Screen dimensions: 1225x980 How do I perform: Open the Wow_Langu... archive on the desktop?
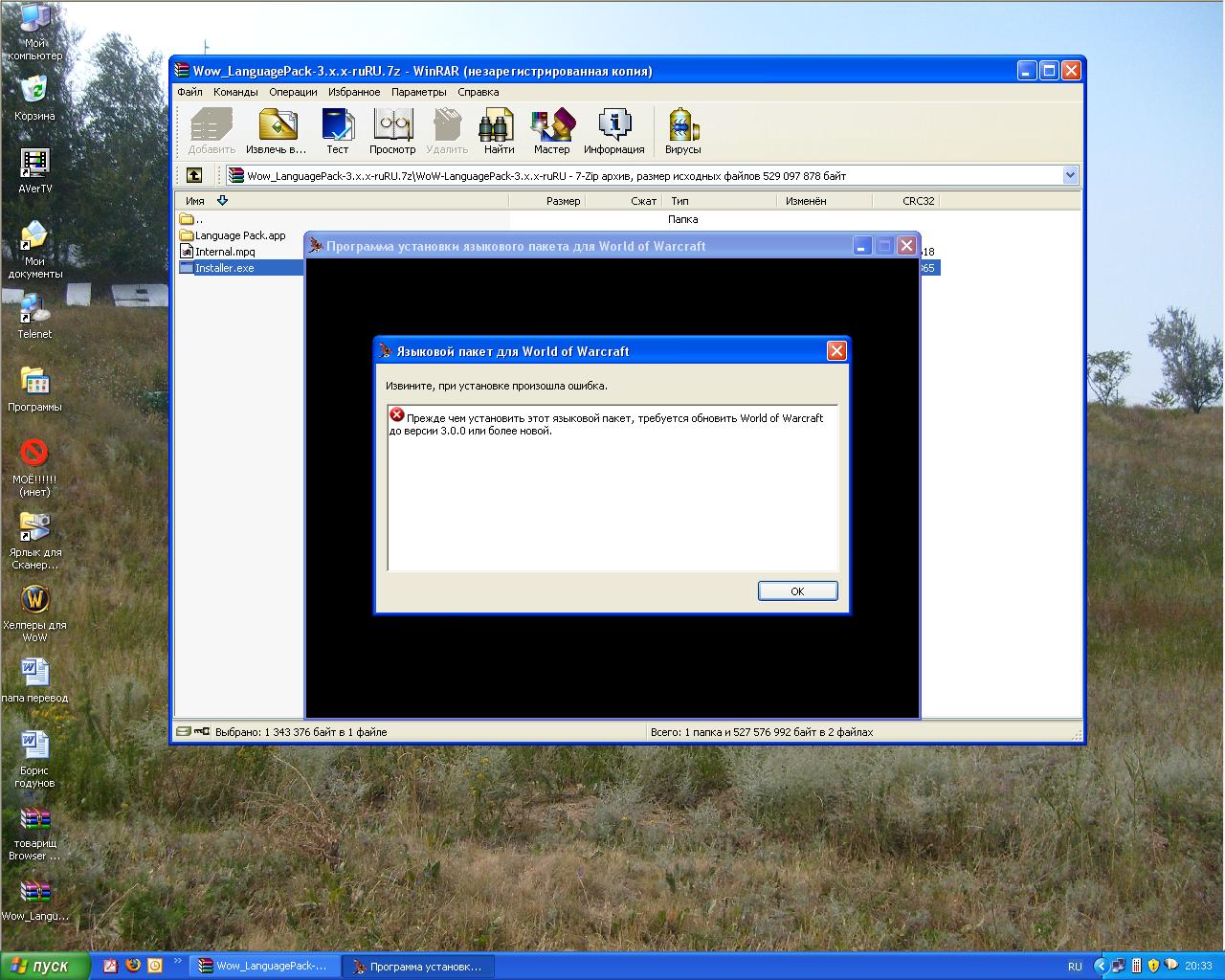tap(35, 901)
